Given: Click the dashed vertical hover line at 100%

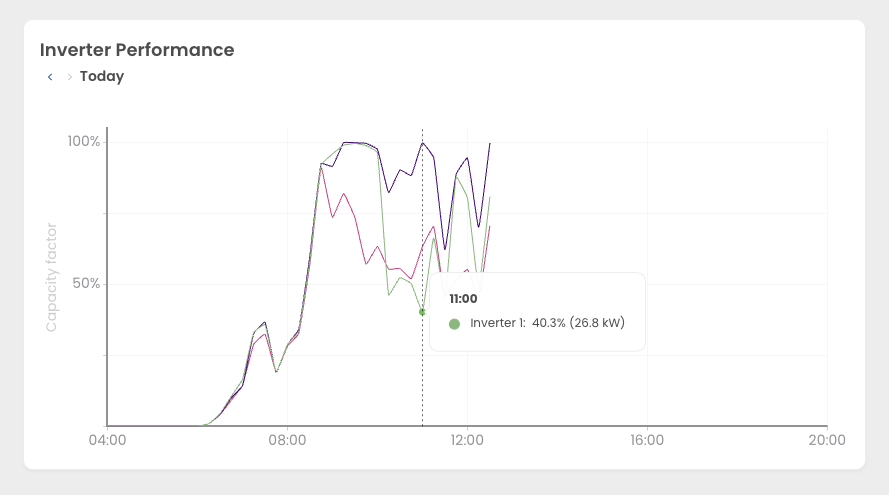Looking at the screenshot, I should pos(422,142).
